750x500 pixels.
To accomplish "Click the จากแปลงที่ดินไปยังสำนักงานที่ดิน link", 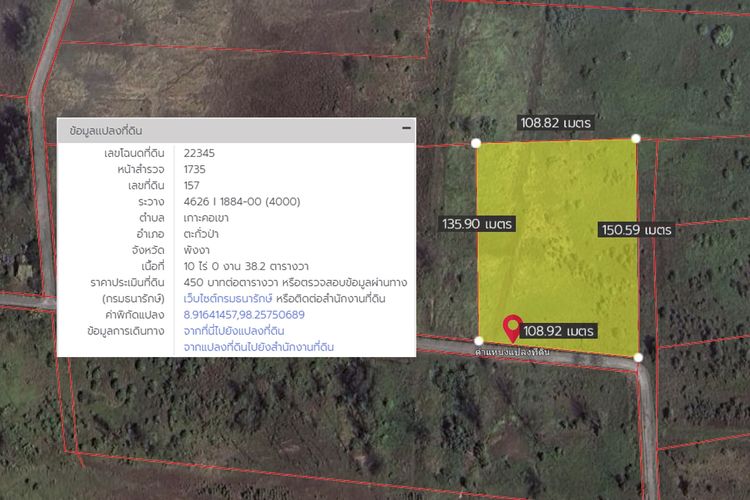I will coord(259,347).
